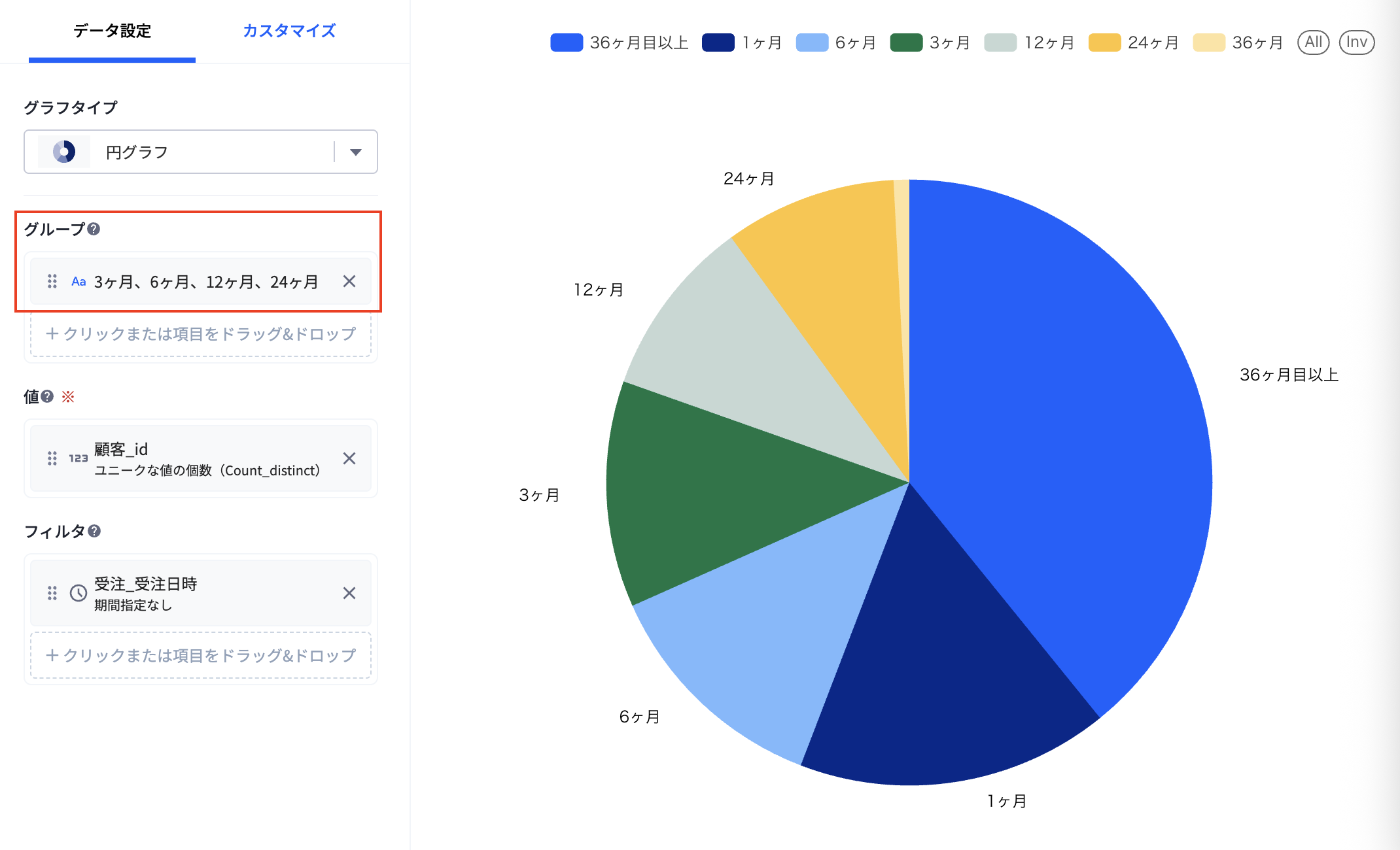Click drag handle of the 顧客_id item
1400x850 pixels.
pos(52,458)
